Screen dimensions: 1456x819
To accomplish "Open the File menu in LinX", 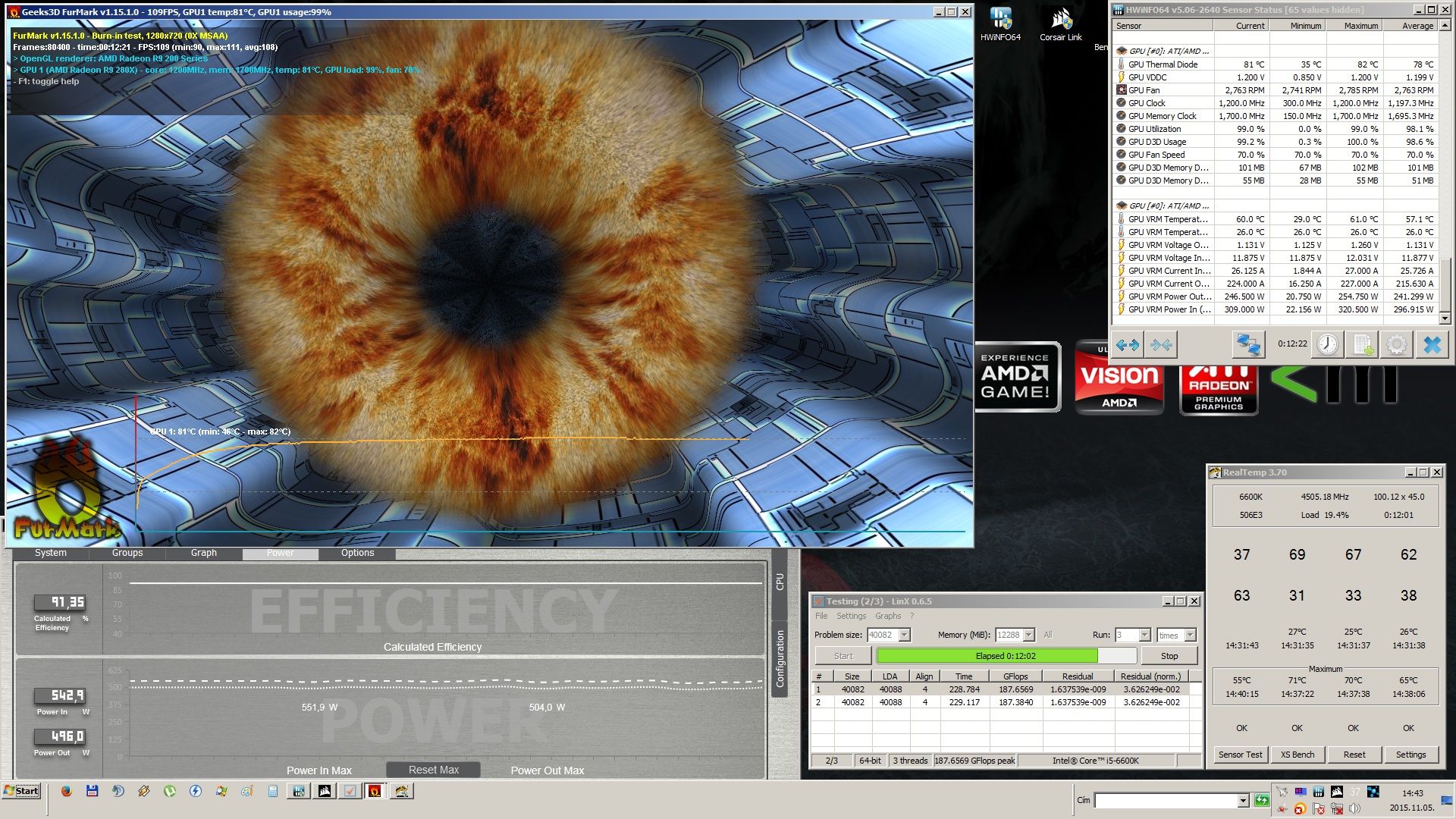I will (821, 616).
